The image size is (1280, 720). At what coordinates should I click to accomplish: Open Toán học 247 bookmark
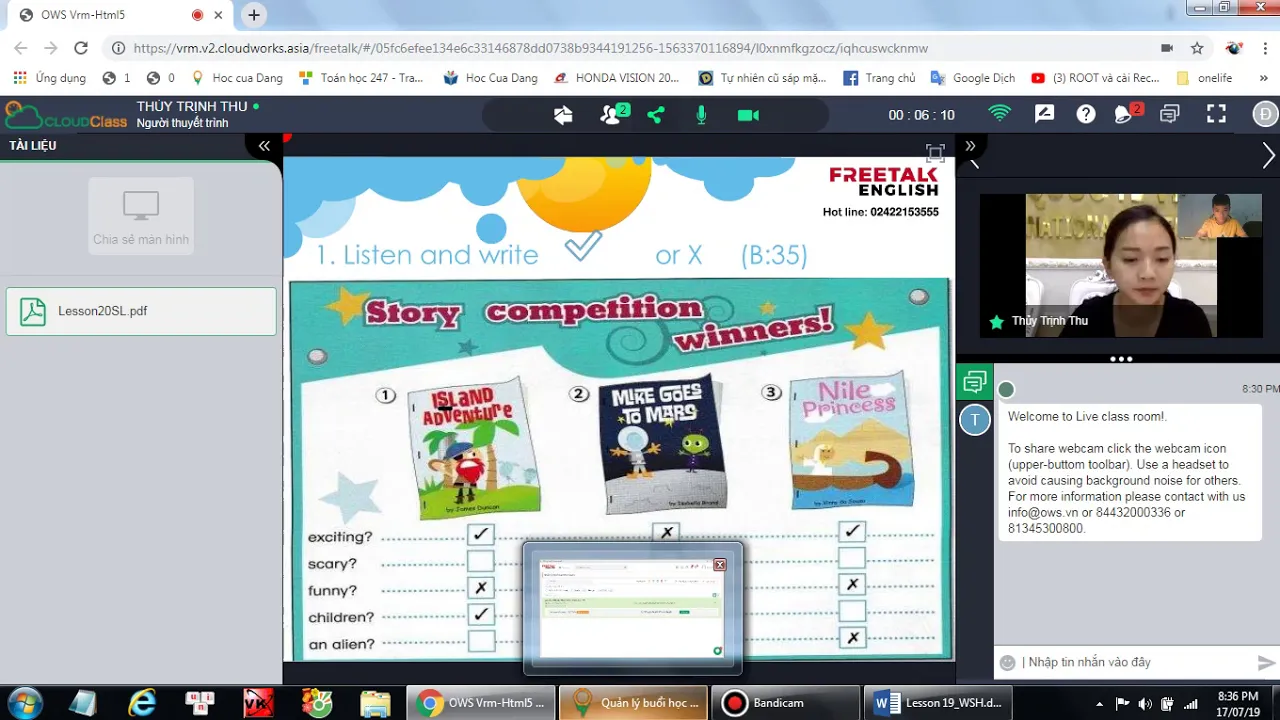pos(359,78)
